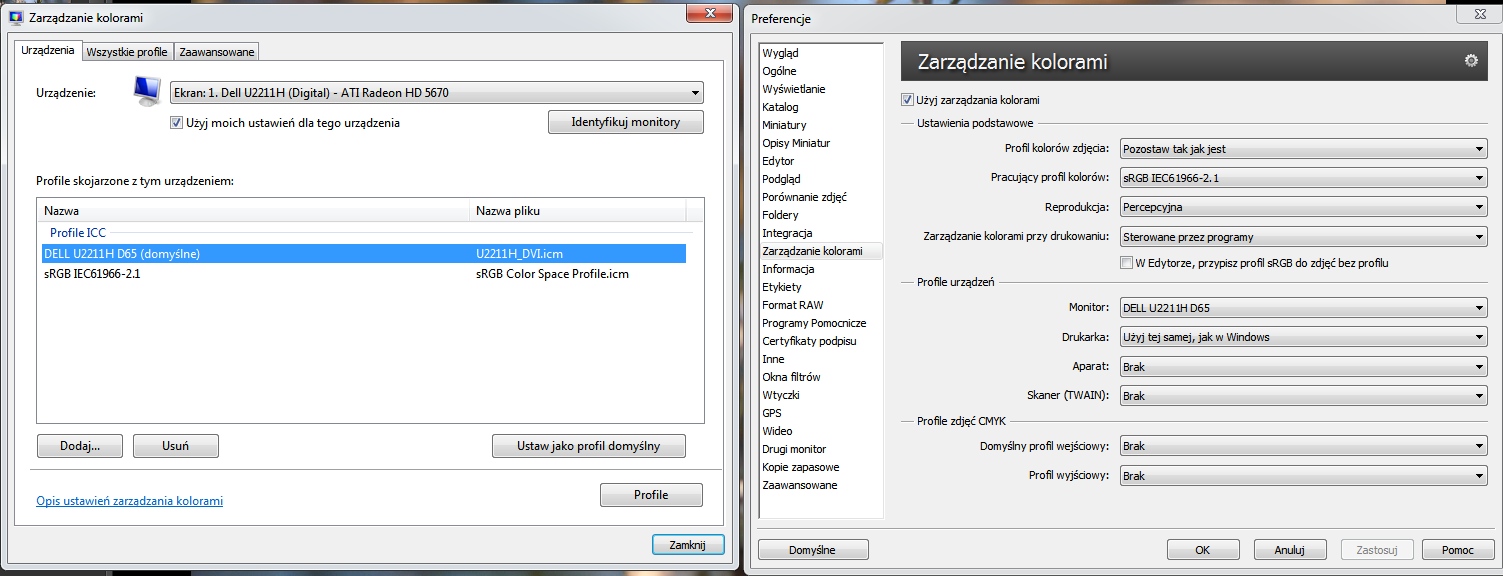Expand the 'Pracujący profil kolorów' dropdown

click(1304, 178)
